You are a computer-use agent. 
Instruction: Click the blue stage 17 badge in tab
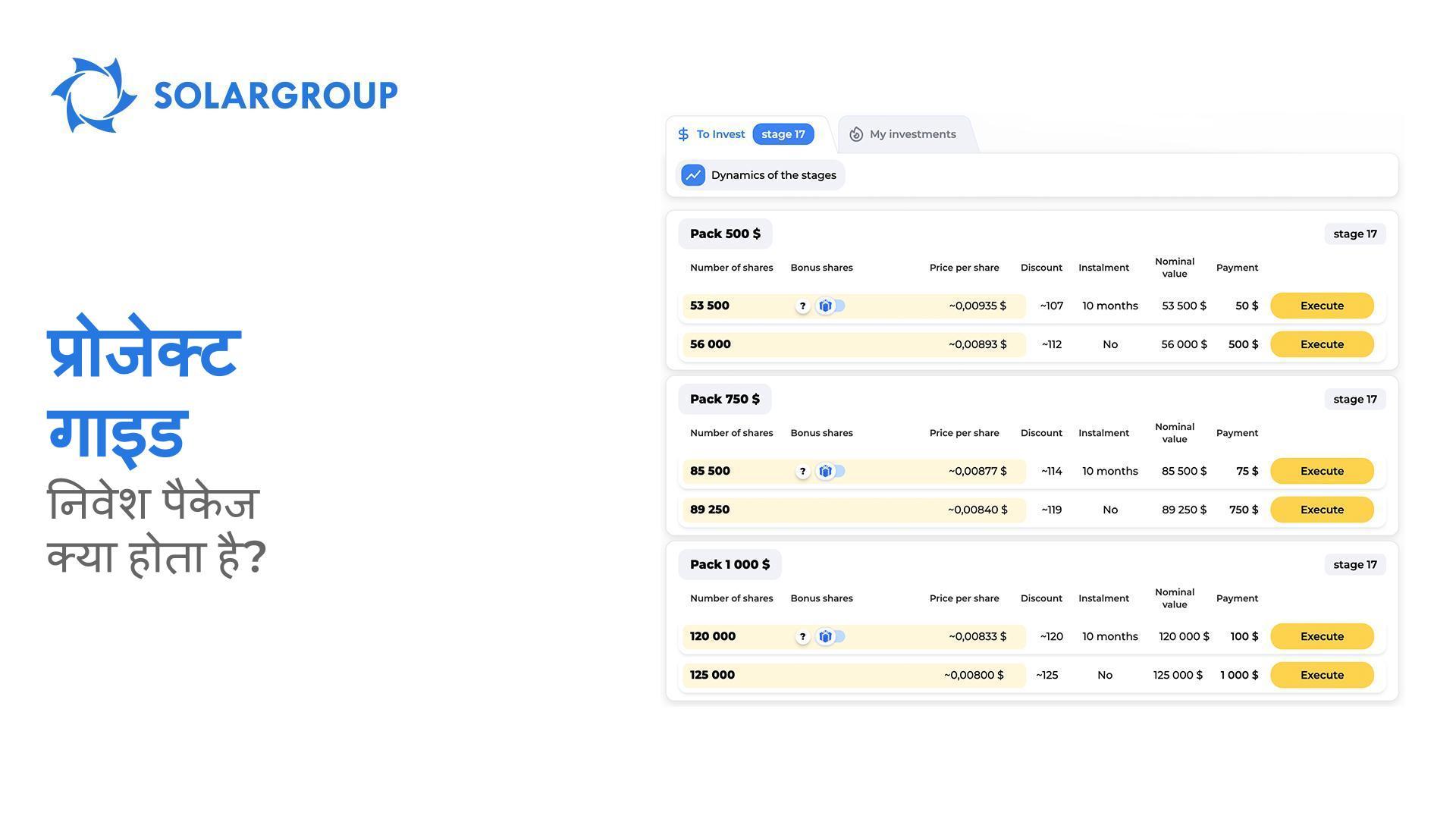783,134
